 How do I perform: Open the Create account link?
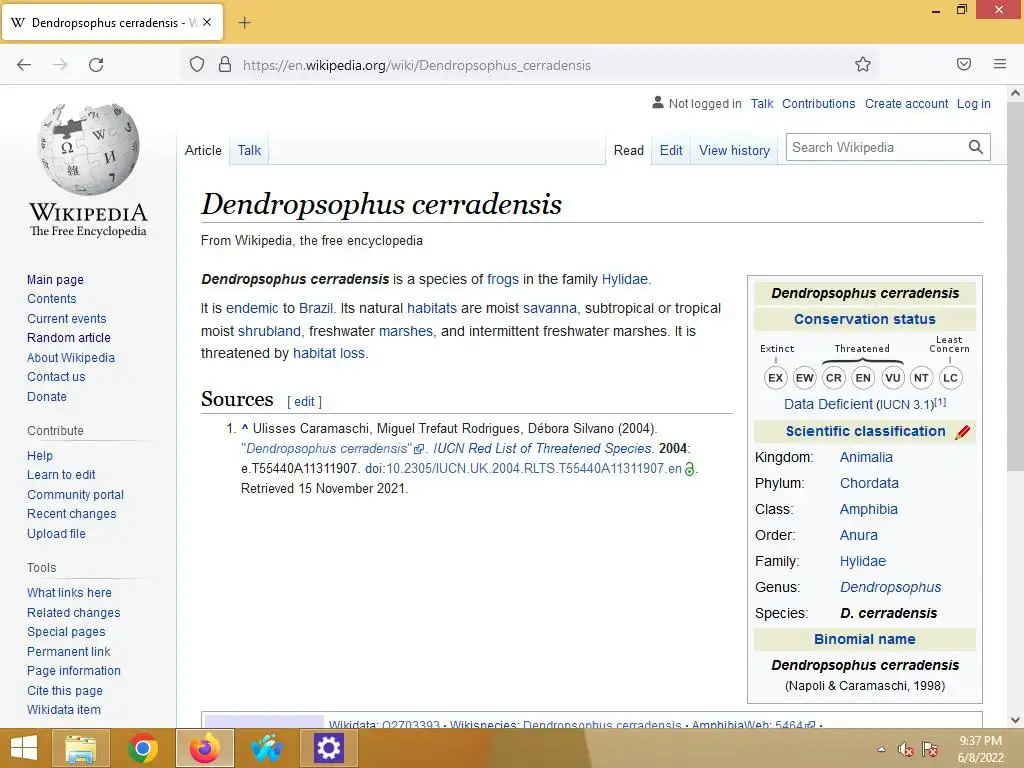click(x=906, y=103)
